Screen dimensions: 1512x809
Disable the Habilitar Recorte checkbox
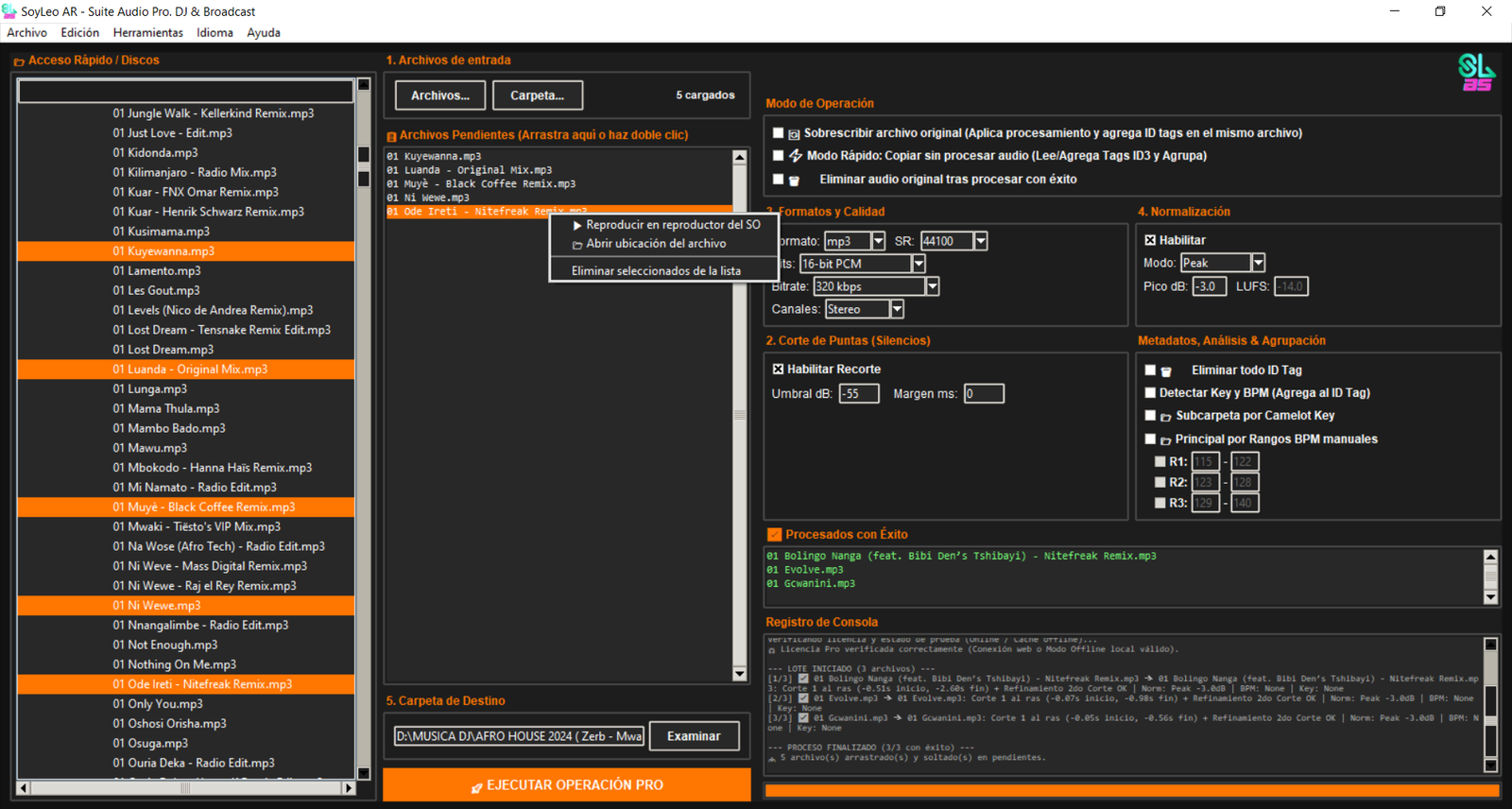click(x=779, y=370)
